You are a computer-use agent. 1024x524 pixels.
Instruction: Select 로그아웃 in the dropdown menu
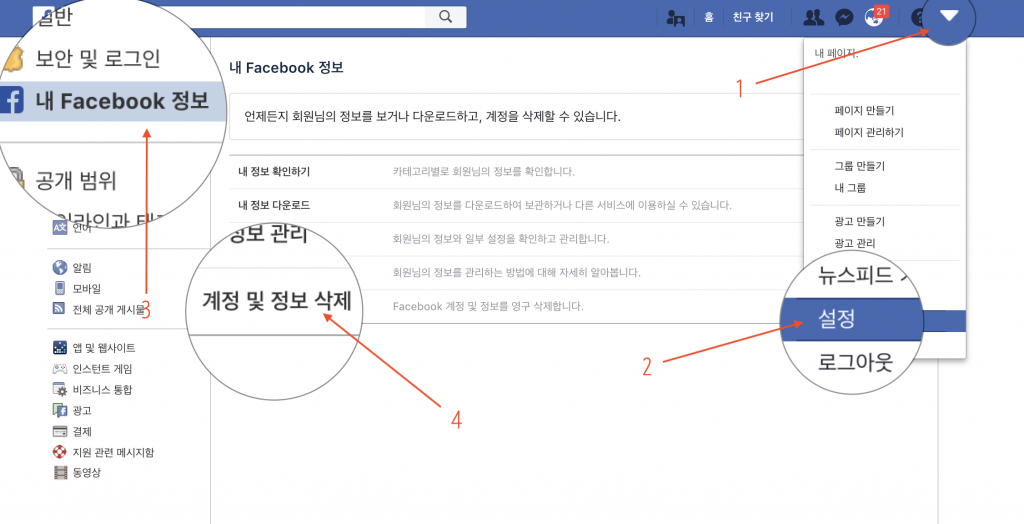coord(855,361)
